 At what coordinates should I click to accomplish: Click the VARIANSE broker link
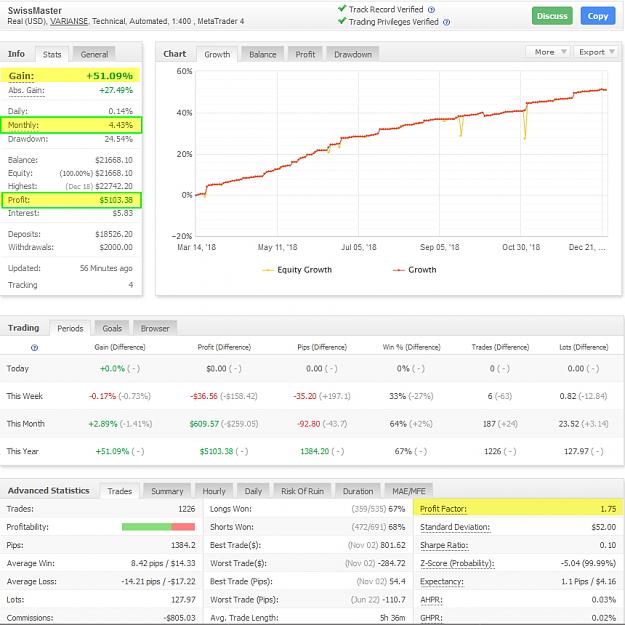tap(69, 21)
